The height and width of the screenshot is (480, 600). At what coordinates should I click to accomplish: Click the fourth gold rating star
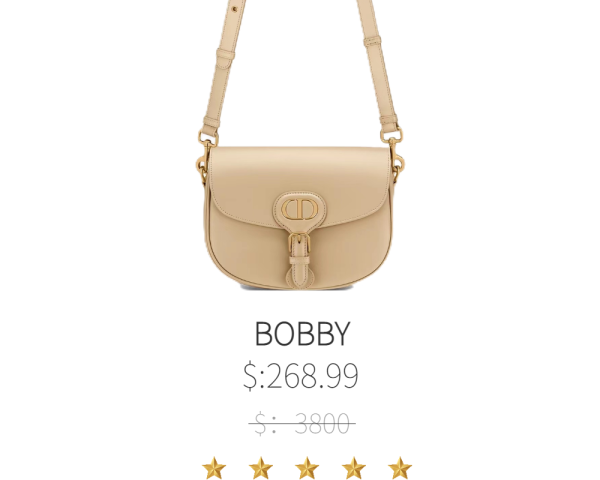pos(354,468)
